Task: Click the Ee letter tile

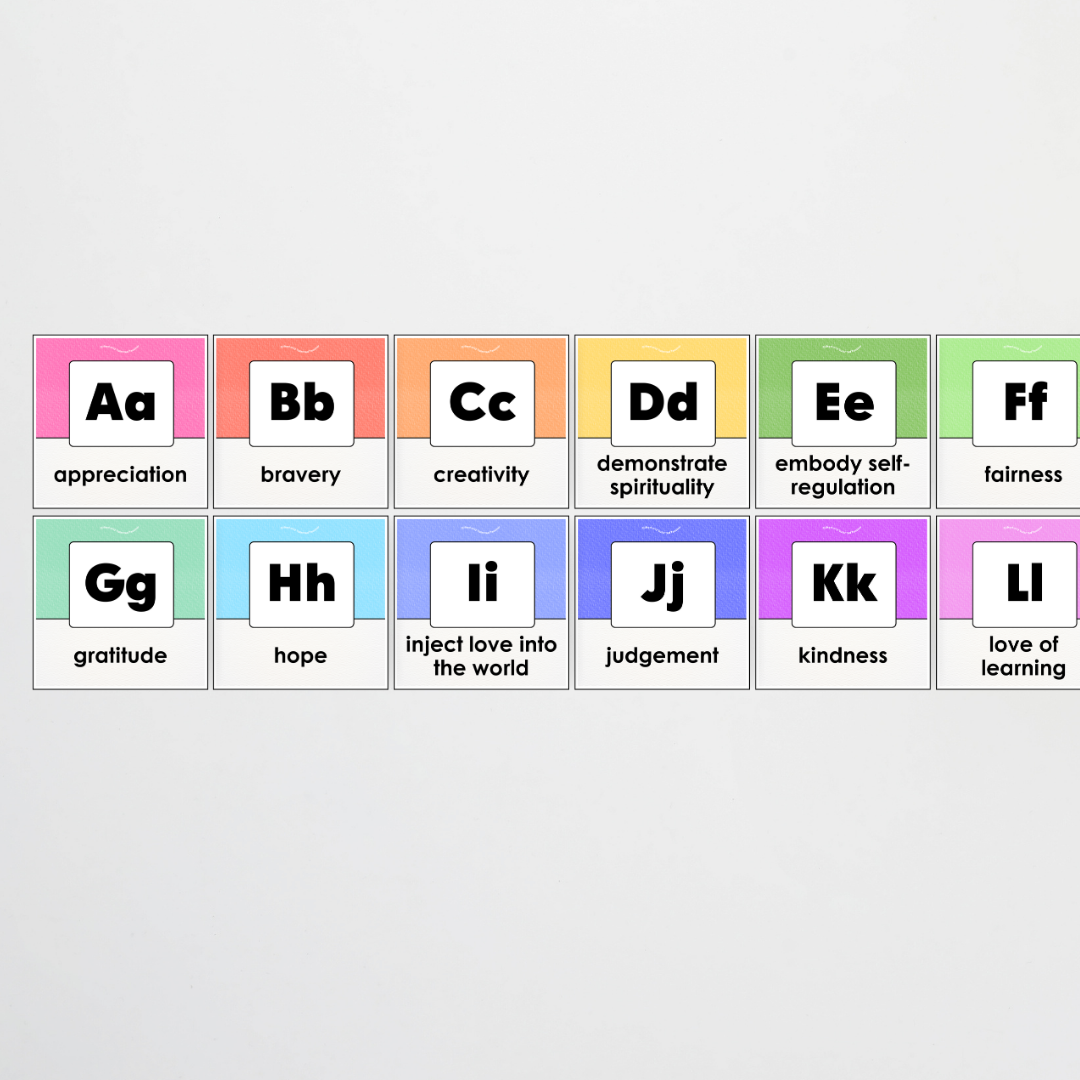Action: click(x=843, y=401)
